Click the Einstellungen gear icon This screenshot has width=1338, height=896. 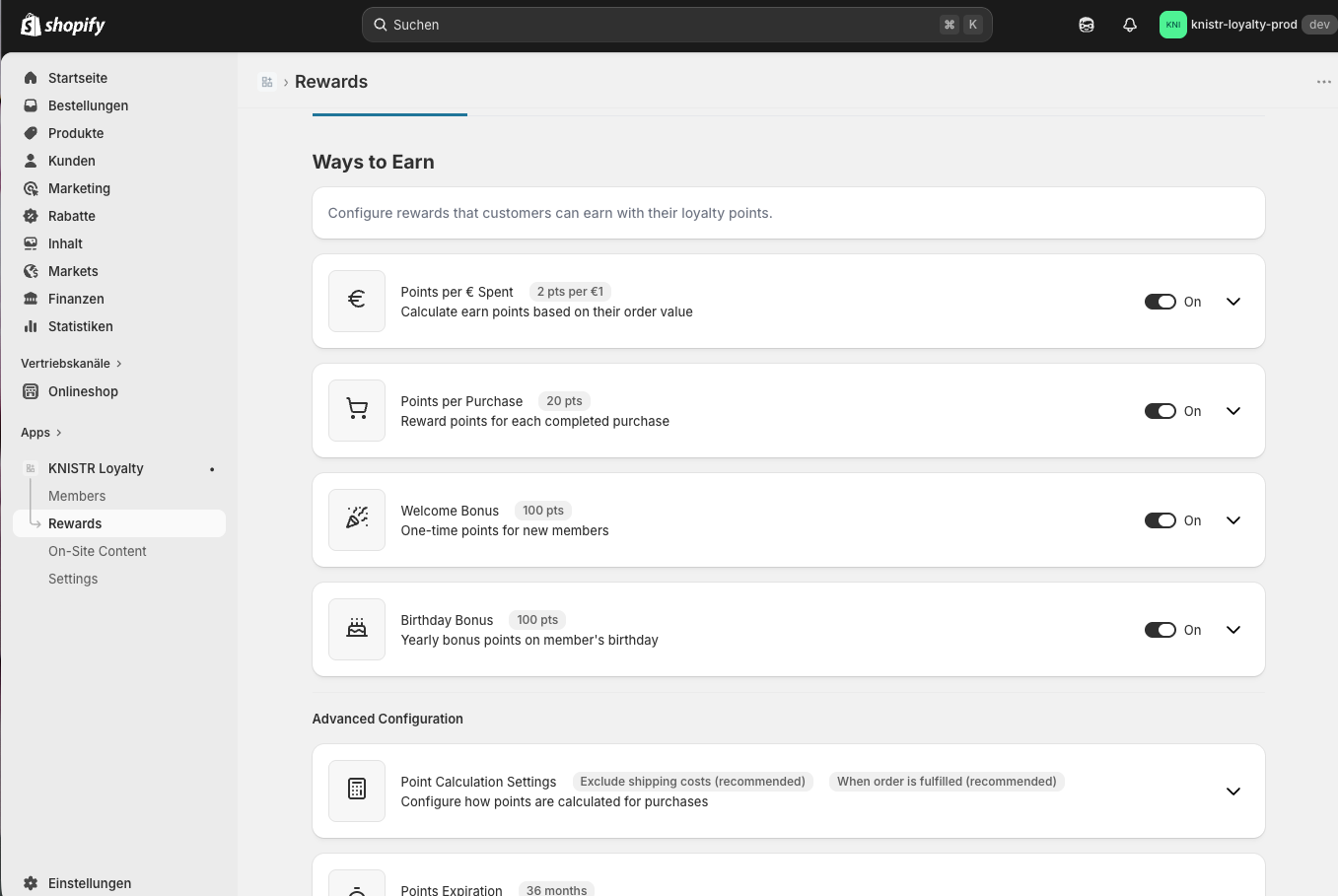(x=31, y=883)
